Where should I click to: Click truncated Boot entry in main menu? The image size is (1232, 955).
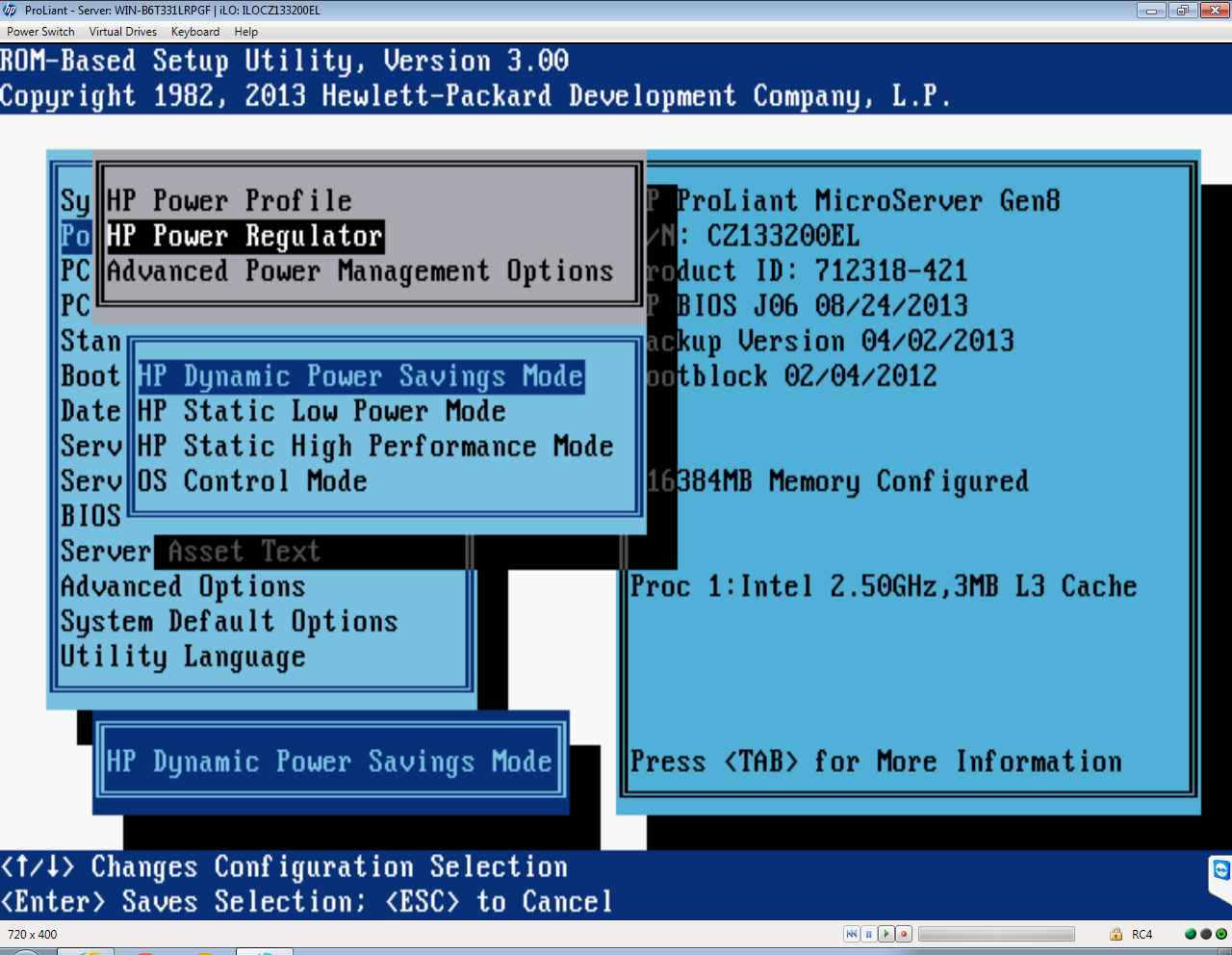90,376
